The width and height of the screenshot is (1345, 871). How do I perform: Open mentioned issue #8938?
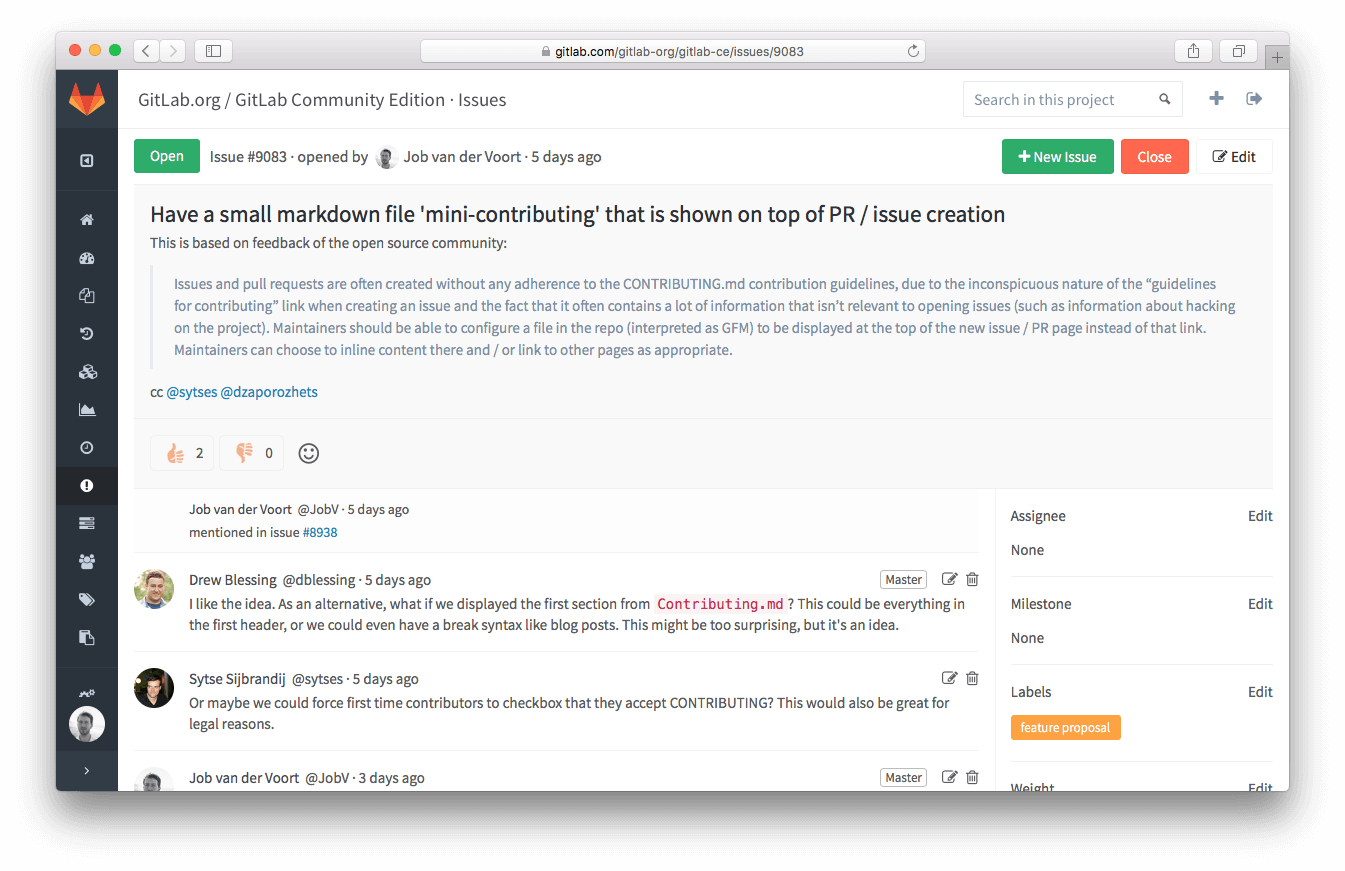pyautogui.click(x=320, y=532)
